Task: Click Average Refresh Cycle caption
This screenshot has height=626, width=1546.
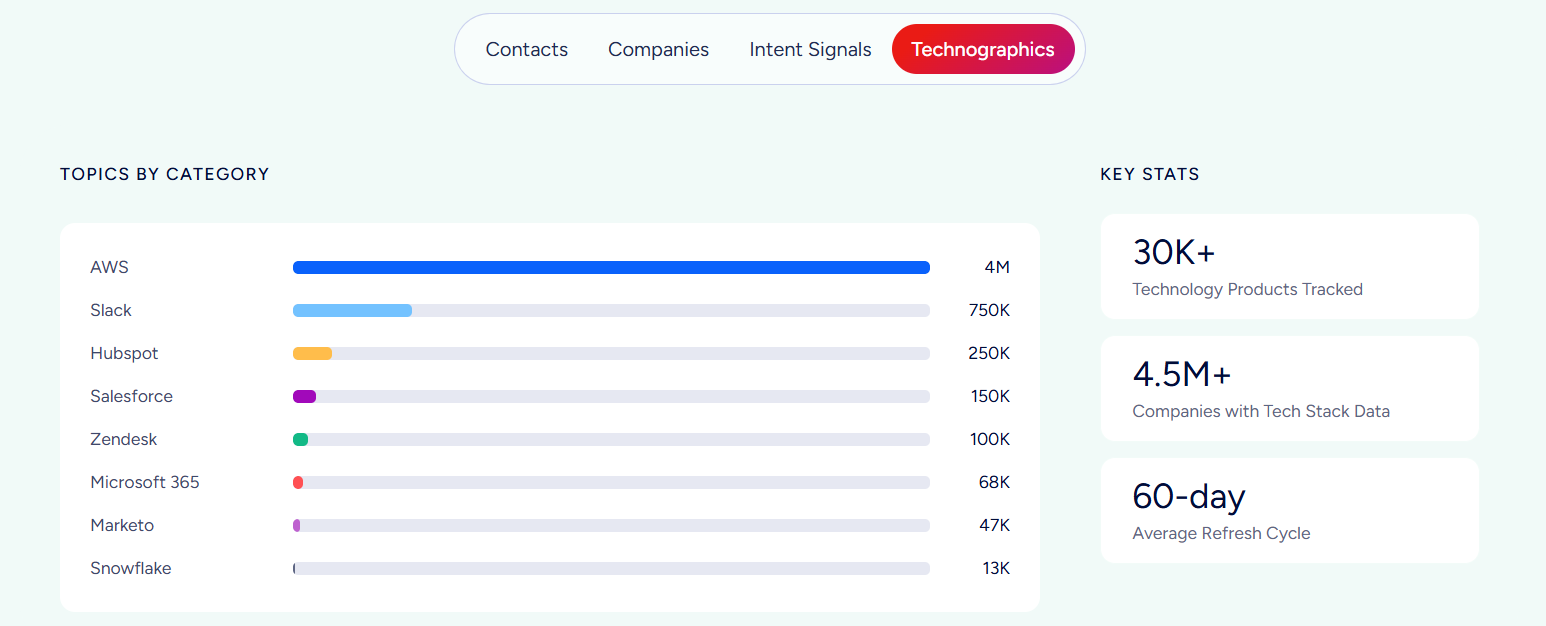Action: pyautogui.click(x=1221, y=533)
